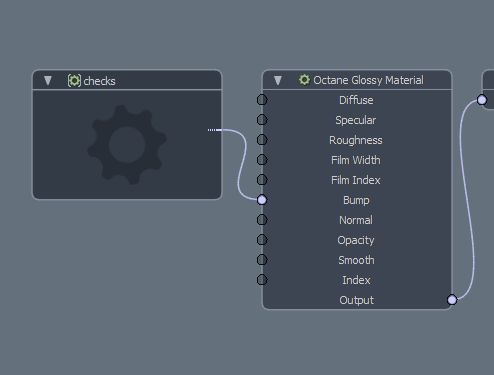The image size is (494, 375).
Task: Select the Film Width input pin
Action: coord(262,160)
